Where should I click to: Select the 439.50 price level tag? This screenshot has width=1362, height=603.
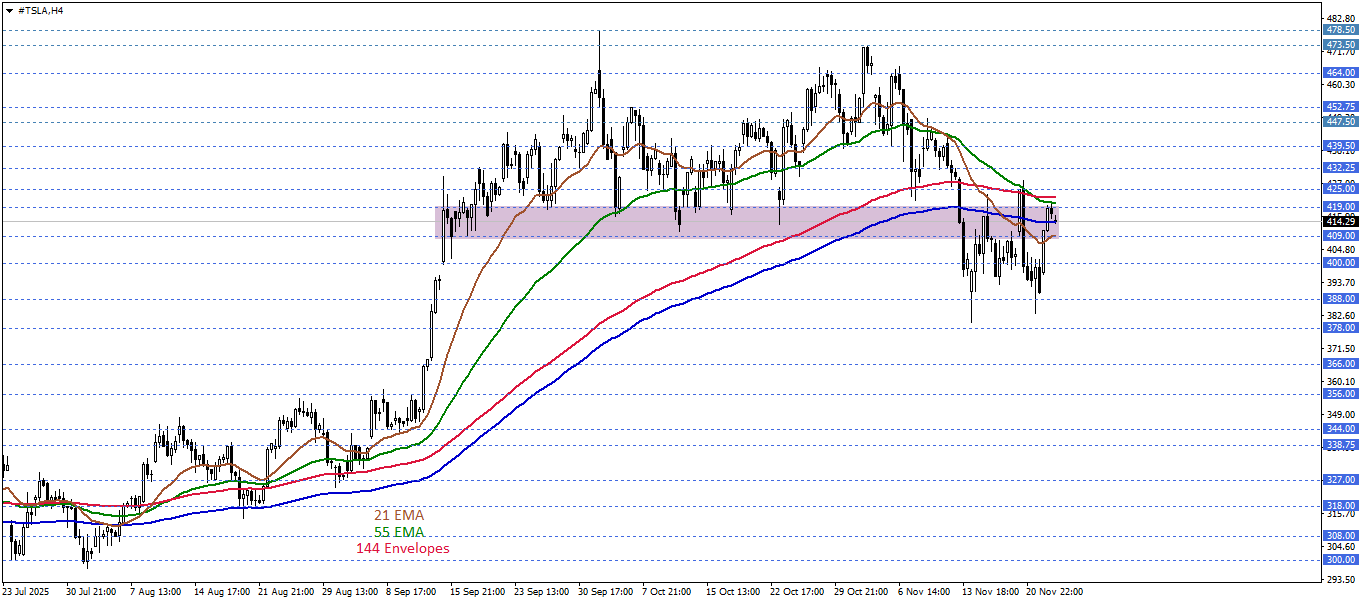pos(1339,145)
